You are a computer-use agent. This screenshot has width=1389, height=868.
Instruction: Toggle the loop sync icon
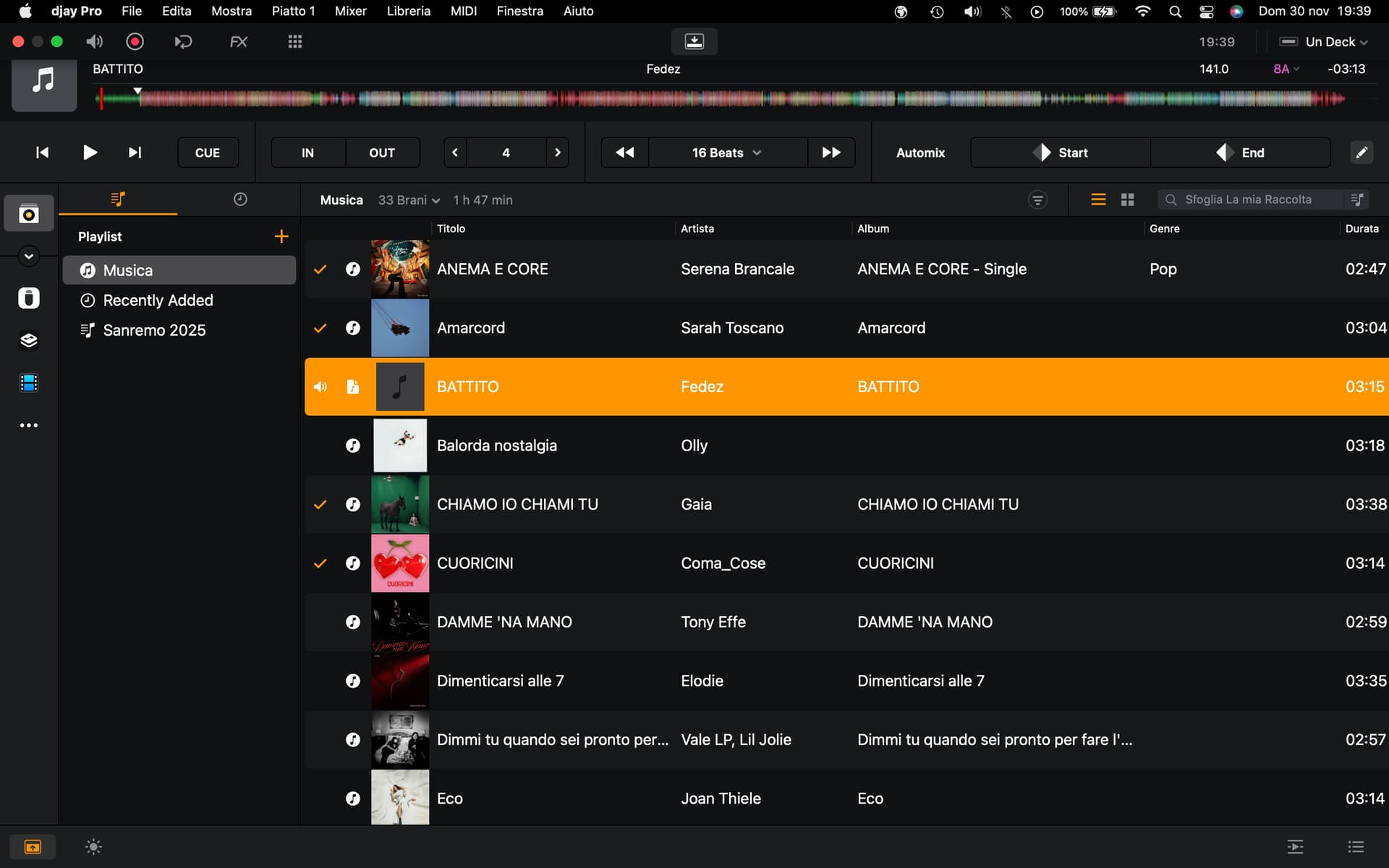pos(183,42)
